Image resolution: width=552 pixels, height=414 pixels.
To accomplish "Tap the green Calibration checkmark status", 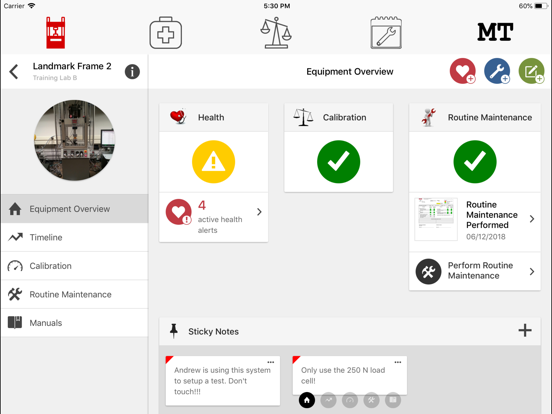I will [338, 162].
